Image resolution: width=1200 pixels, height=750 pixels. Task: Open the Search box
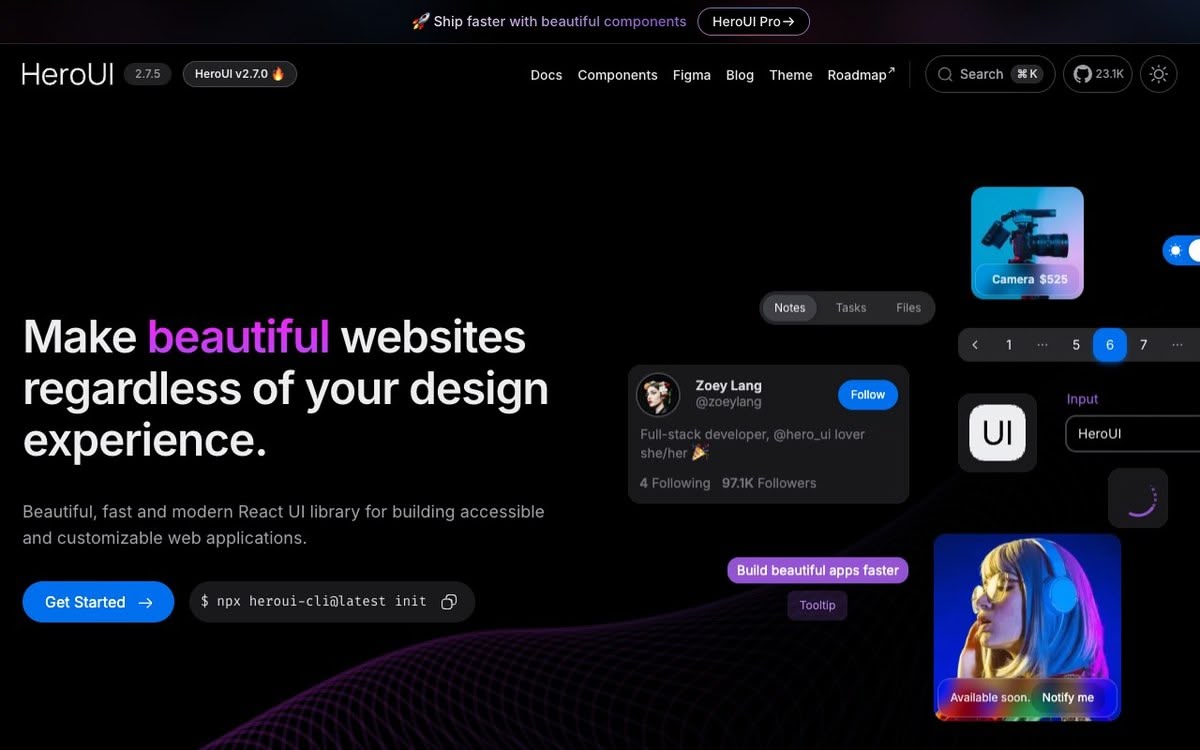pos(990,74)
